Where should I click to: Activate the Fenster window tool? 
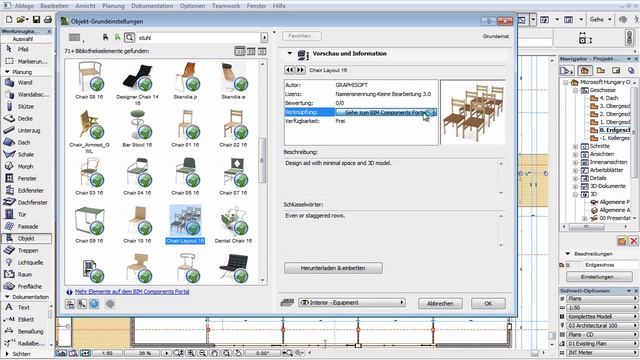pyautogui.click(x=27, y=178)
